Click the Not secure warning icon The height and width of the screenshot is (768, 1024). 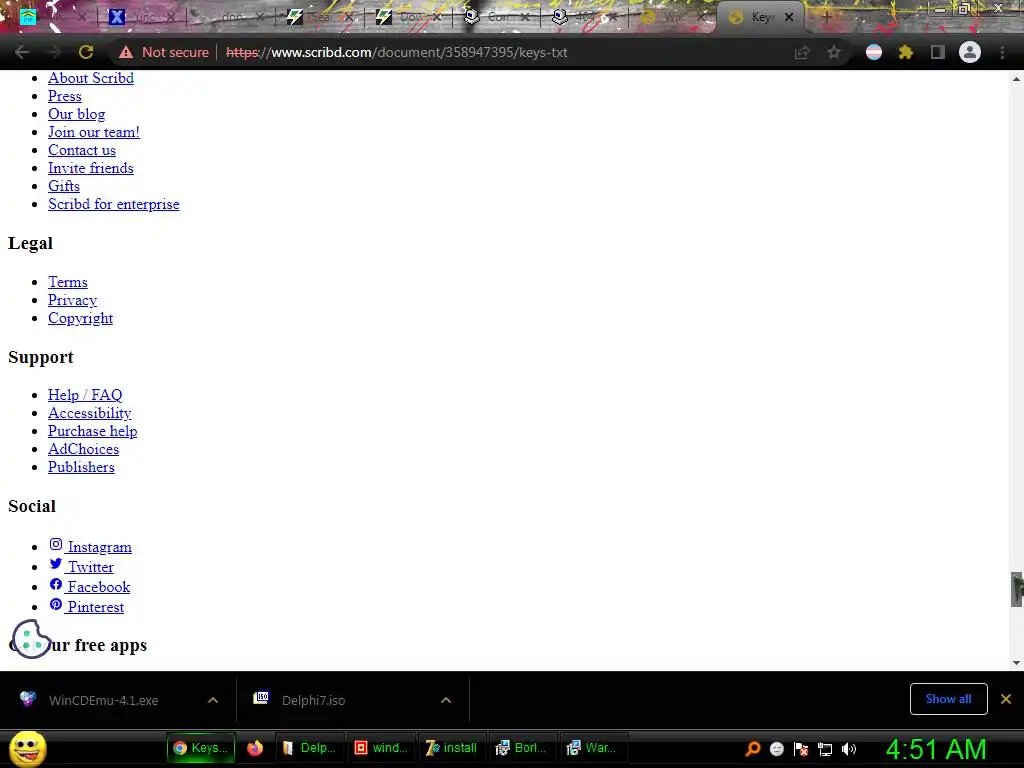(x=125, y=52)
